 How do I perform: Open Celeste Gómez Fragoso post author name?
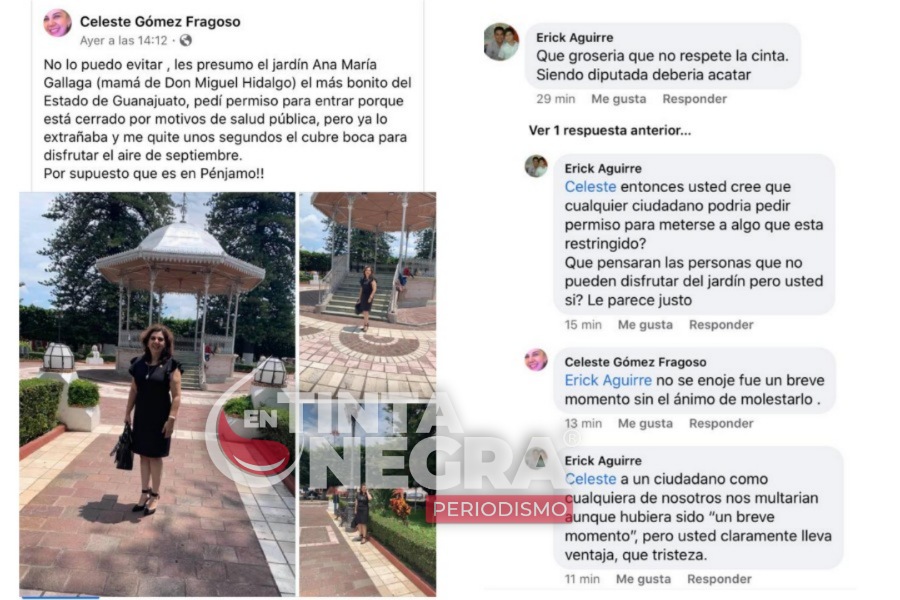(x=160, y=22)
